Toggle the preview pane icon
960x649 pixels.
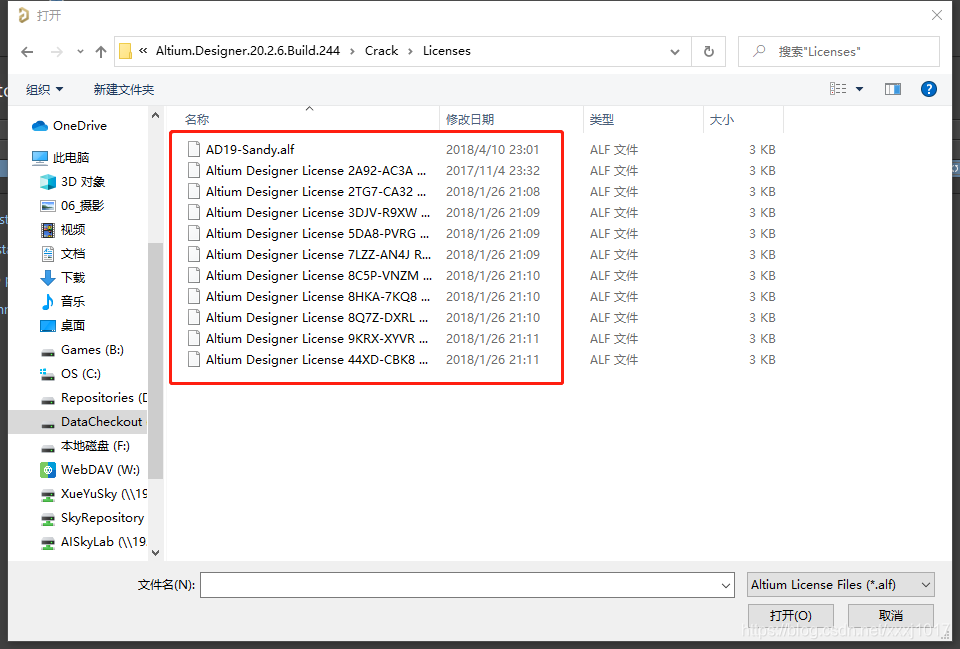tap(893, 89)
